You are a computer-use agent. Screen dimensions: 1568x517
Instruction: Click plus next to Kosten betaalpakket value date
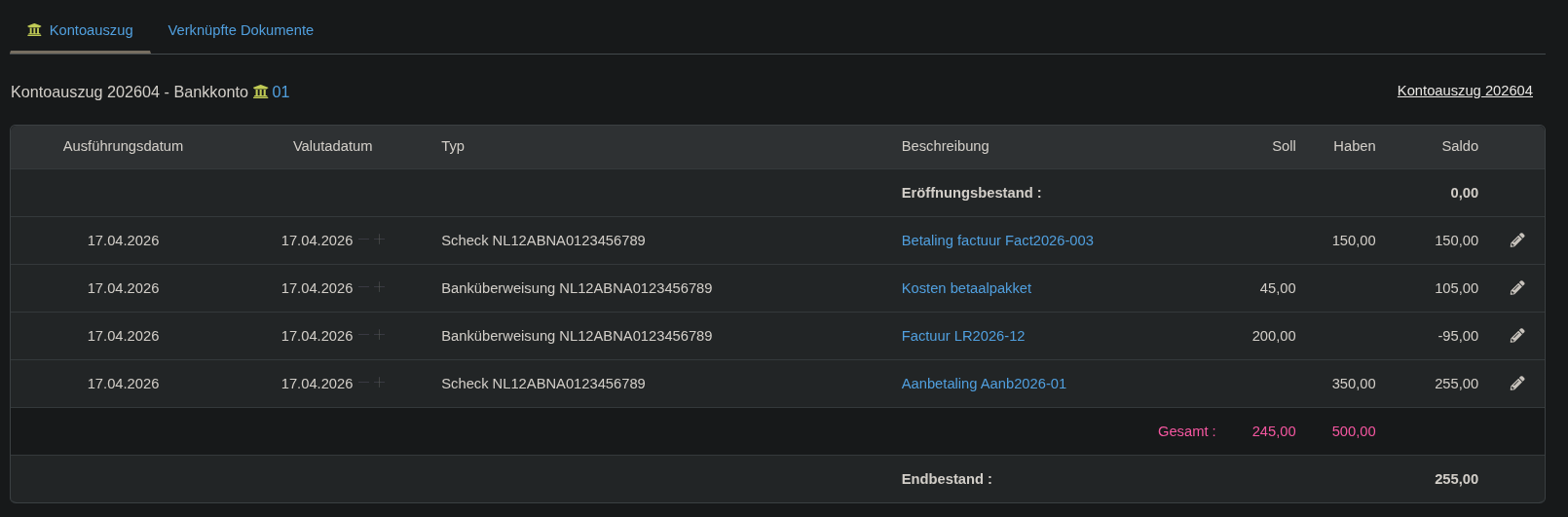pos(380,287)
